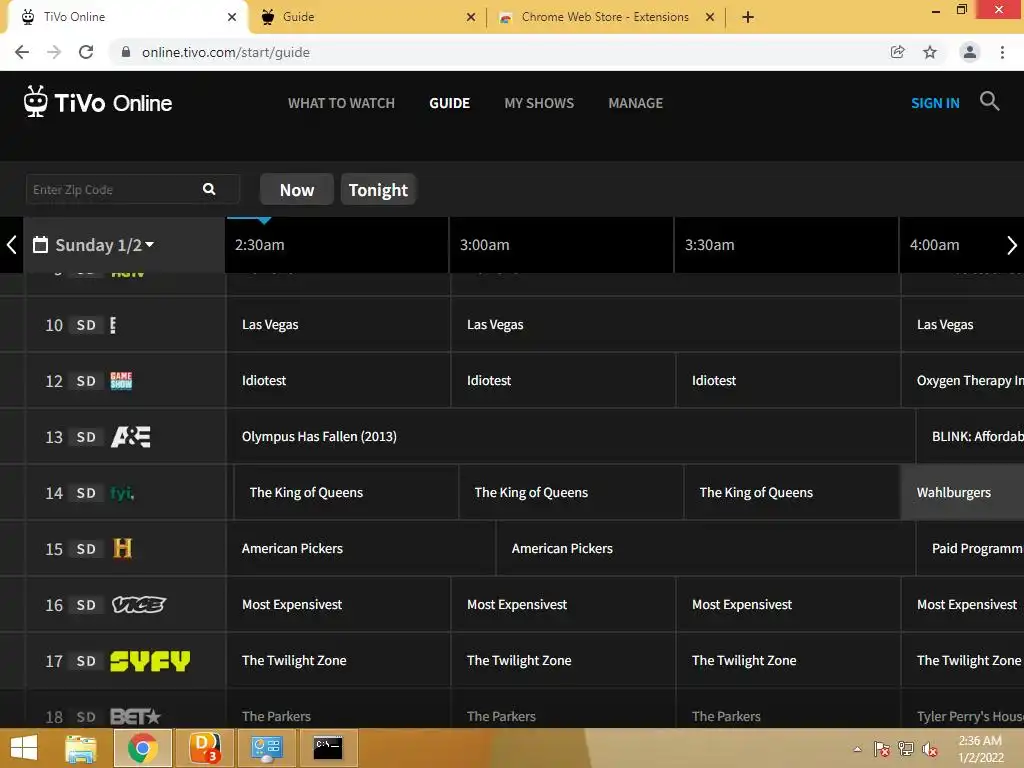Go to earlier times with left arrow
The image size is (1024, 768).
[11, 245]
